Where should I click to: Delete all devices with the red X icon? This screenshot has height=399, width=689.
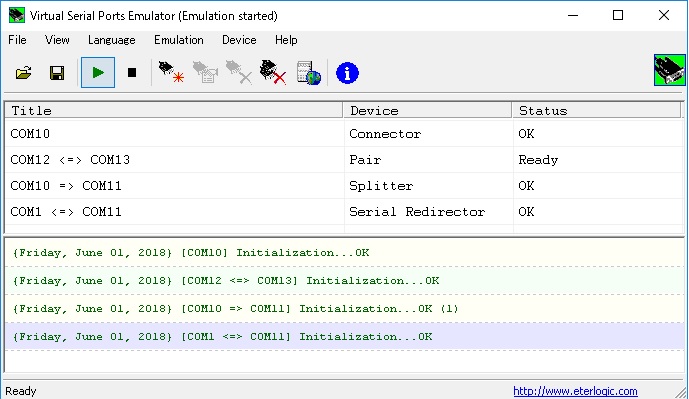click(273, 73)
